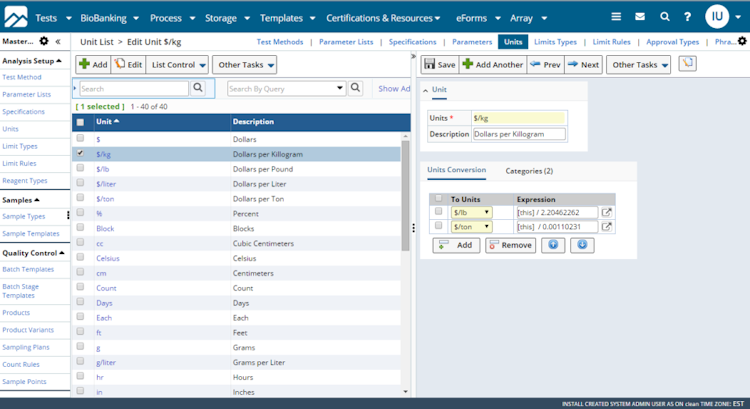
Task: Toggle To Units header checkbox
Action: click(438, 198)
